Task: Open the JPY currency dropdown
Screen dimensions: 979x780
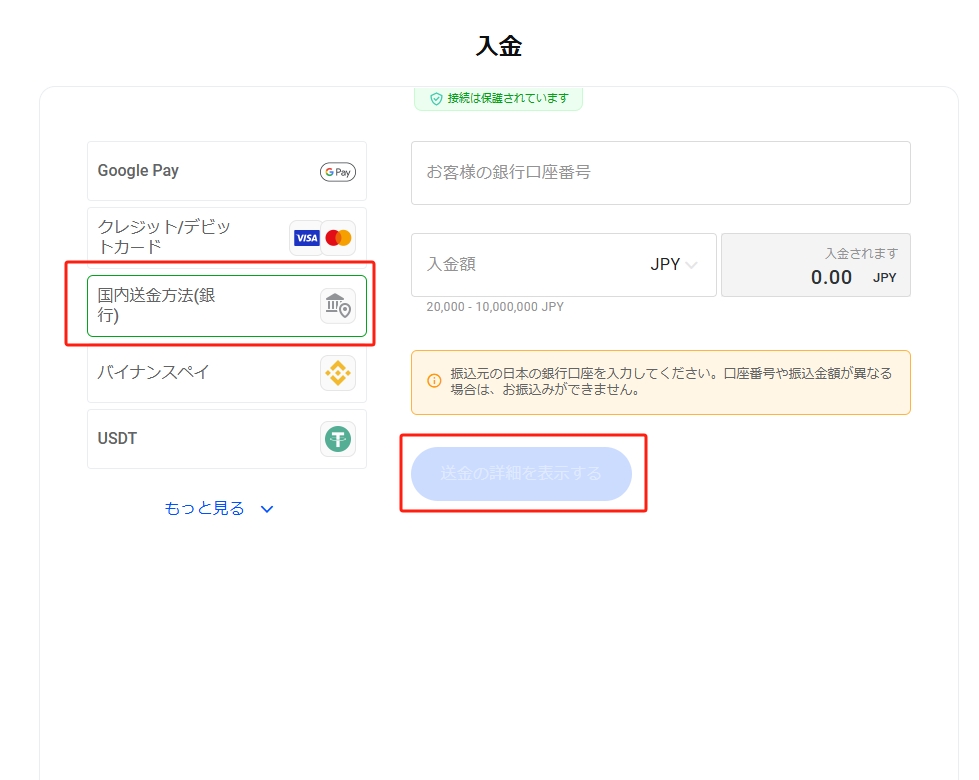Action: click(x=674, y=265)
